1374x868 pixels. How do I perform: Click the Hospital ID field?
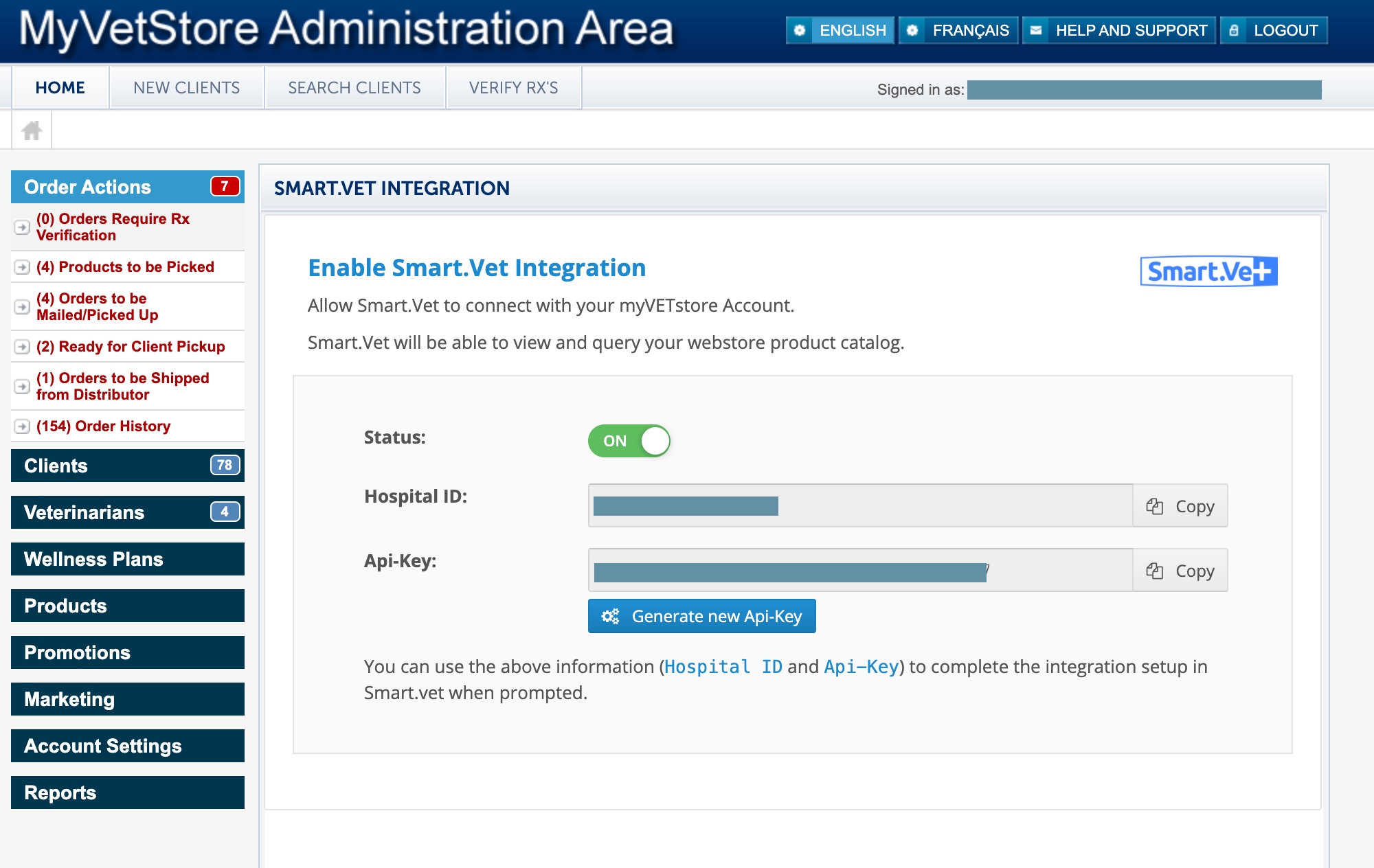(x=859, y=506)
